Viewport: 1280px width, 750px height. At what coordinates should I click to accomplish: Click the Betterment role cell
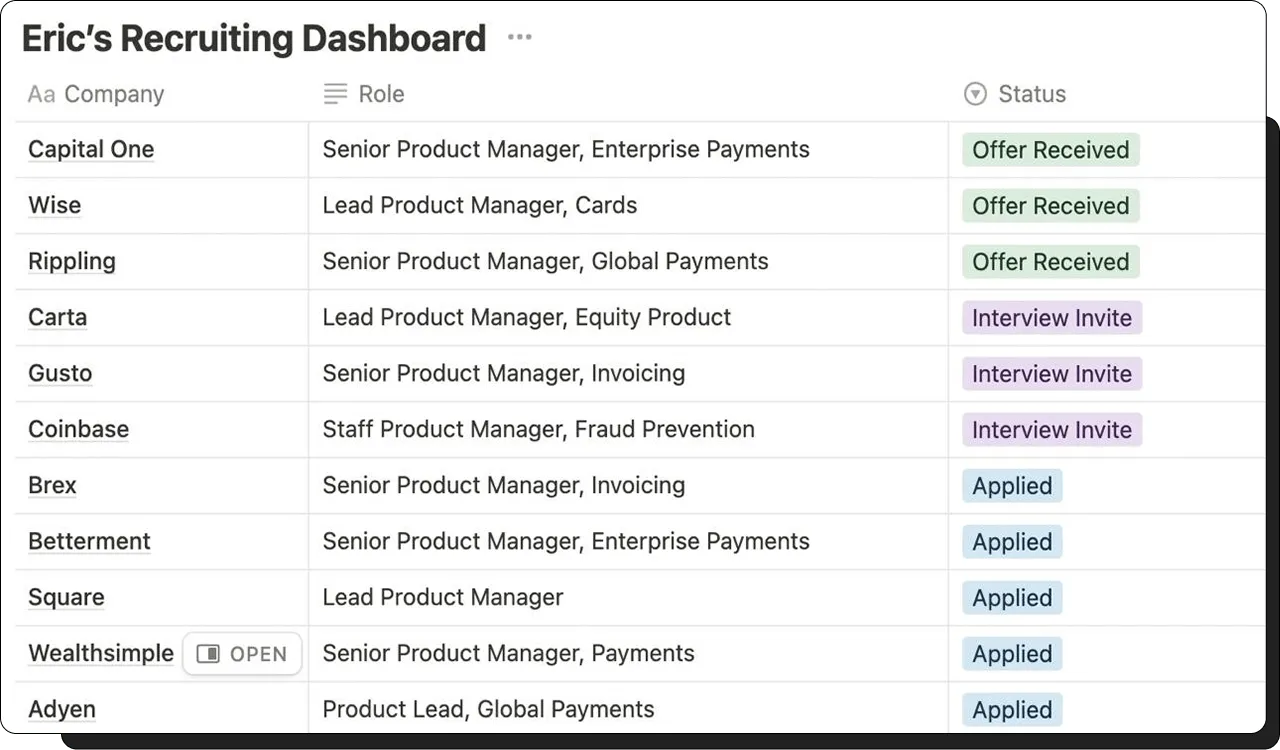click(628, 542)
